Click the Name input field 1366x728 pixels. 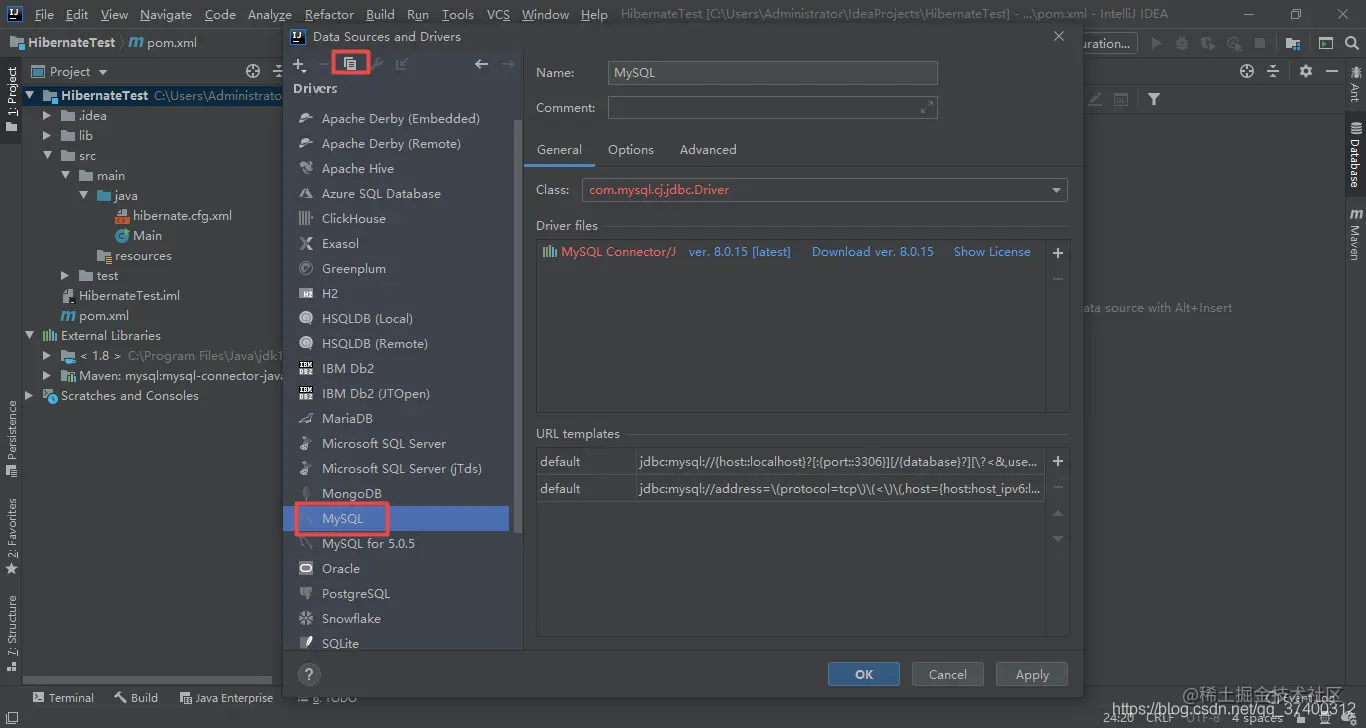click(773, 73)
